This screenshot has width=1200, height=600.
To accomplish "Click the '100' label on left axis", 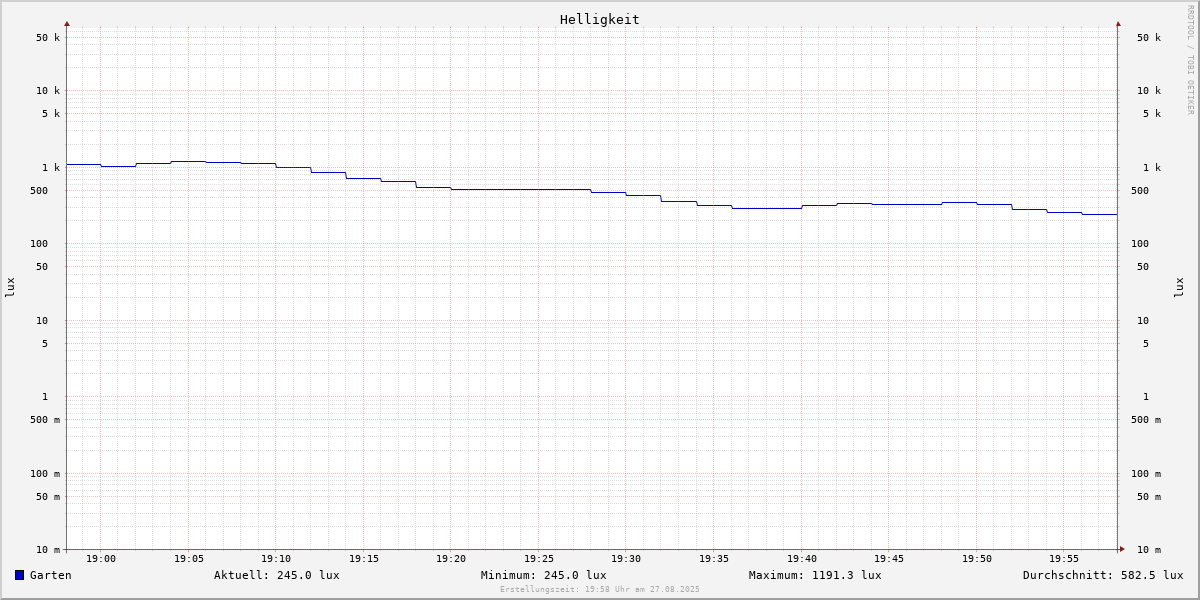I will pos(39,244).
